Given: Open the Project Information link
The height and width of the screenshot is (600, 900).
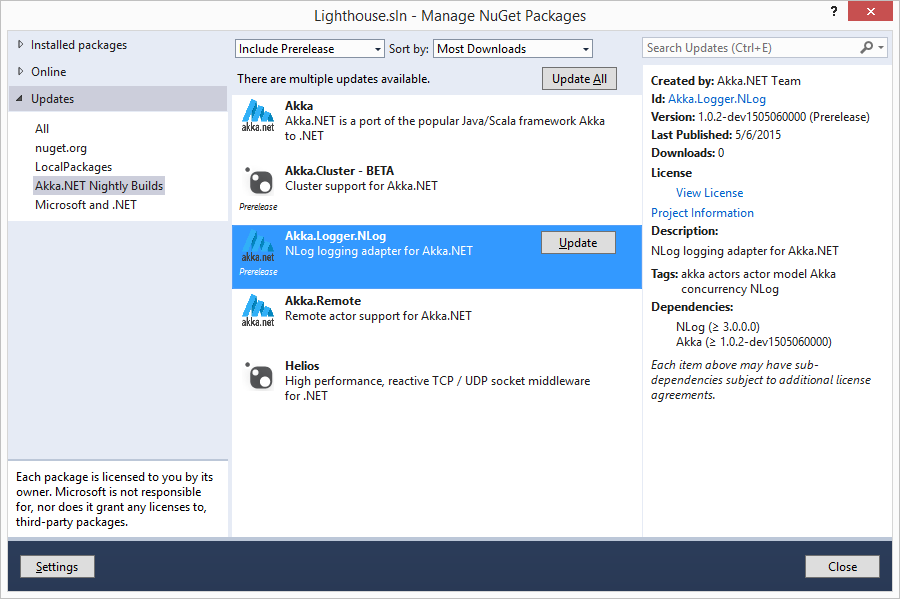Looking at the screenshot, I should click(702, 213).
